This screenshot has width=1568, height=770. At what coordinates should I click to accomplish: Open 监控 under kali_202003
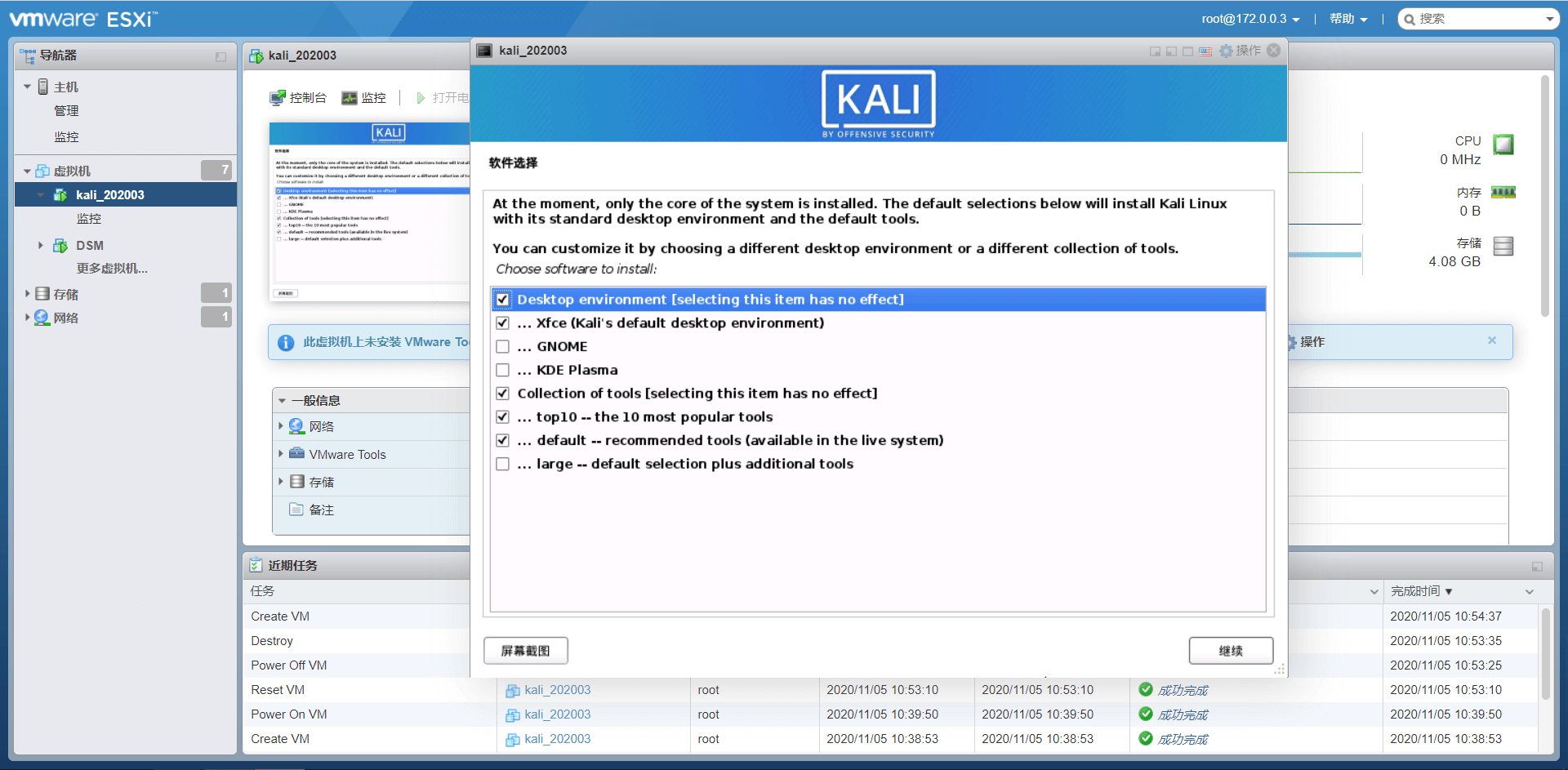(89, 219)
